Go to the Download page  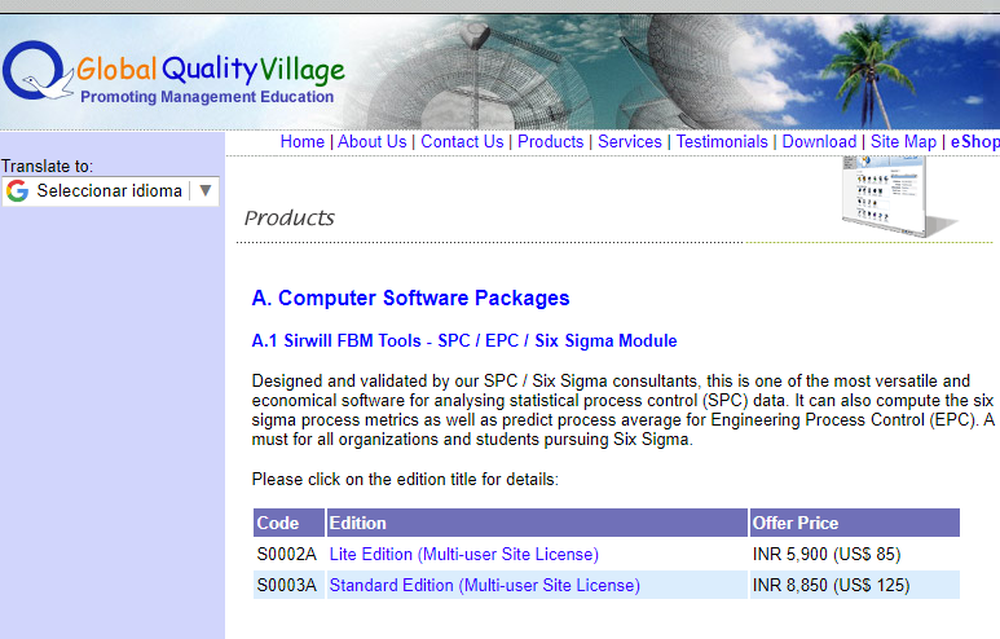pyautogui.click(x=820, y=142)
